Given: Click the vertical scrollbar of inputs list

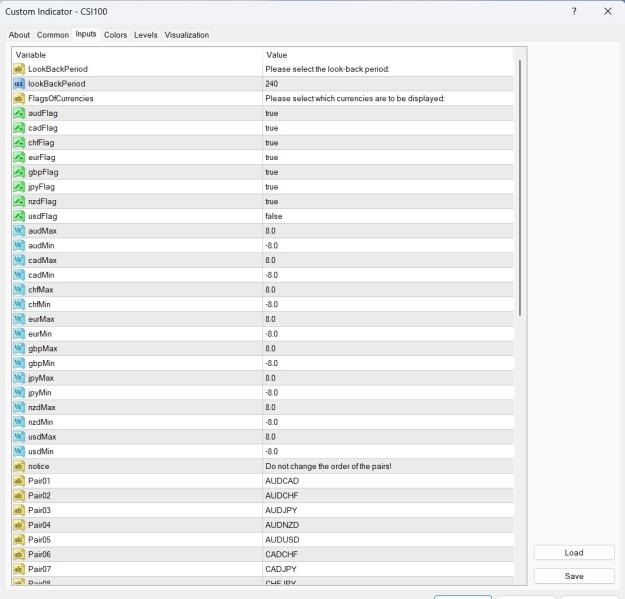Looking at the screenshot, I should pos(520,188).
